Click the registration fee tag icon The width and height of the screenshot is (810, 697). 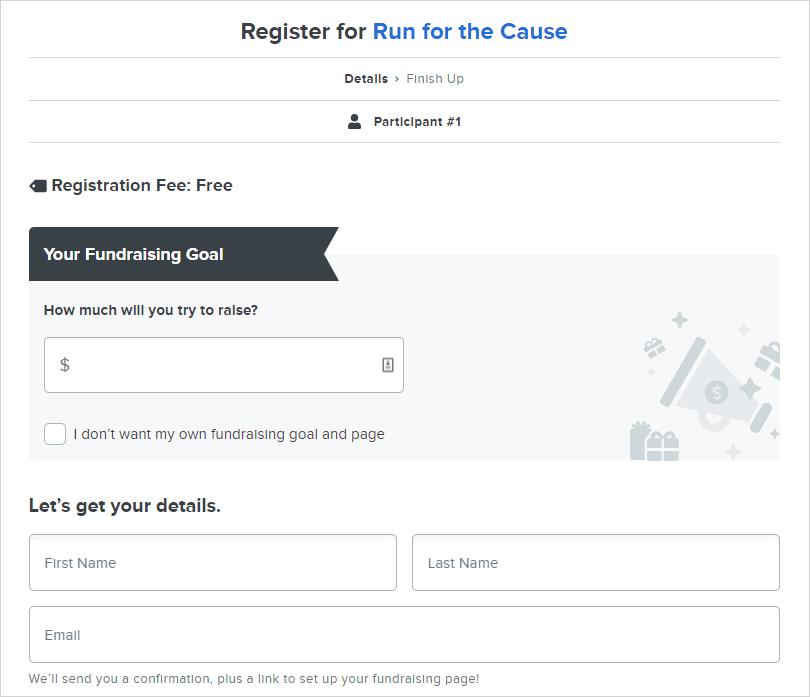(x=38, y=186)
